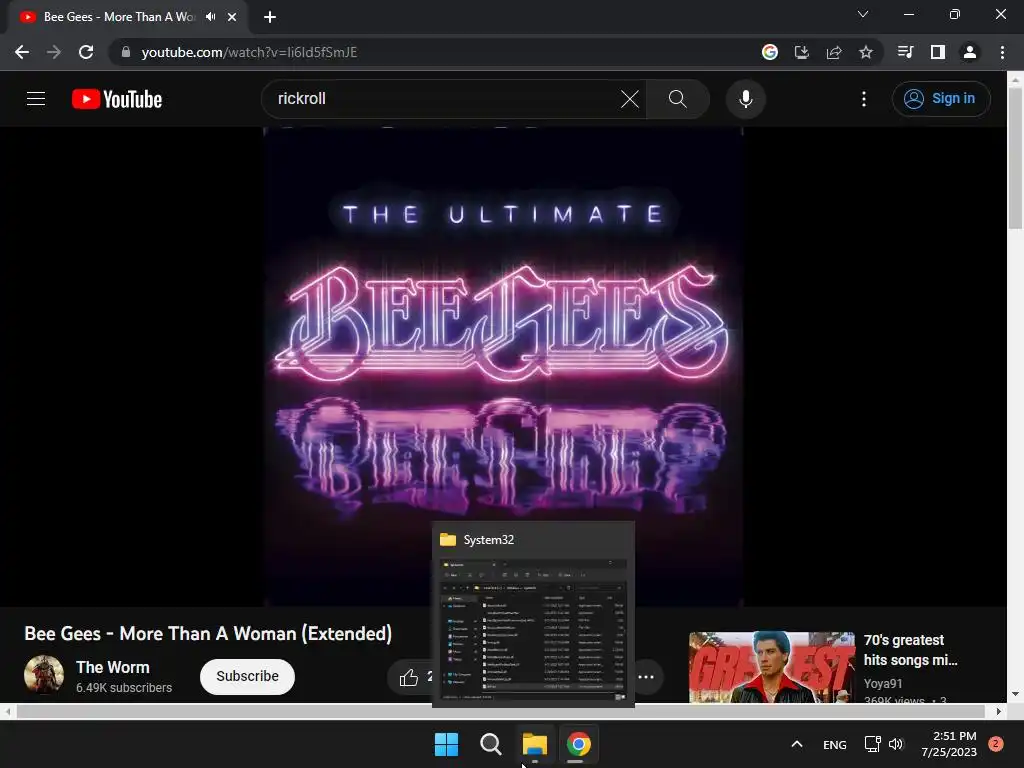Click the System32 window preview thumbnail
Image resolution: width=1024 pixels, height=768 pixels.
pyautogui.click(x=534, y=632)
